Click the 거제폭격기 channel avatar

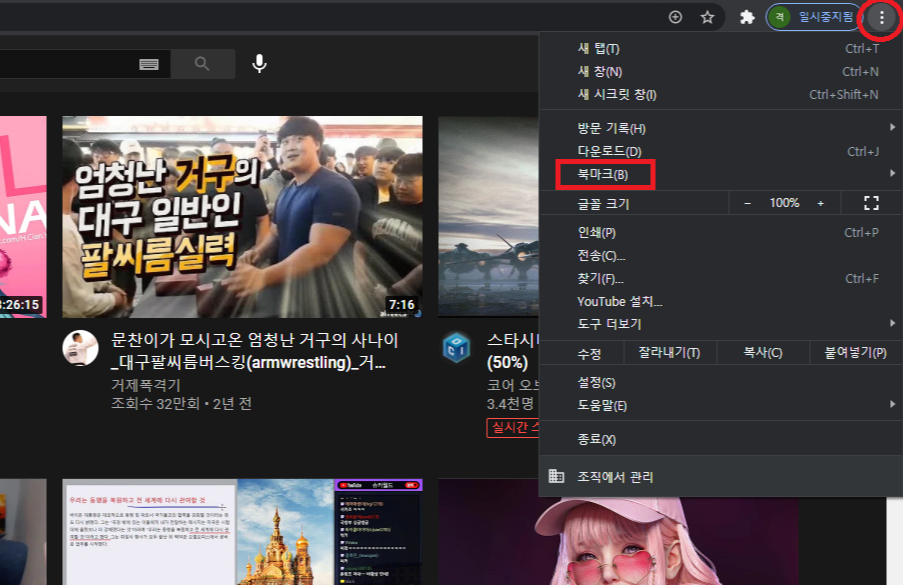point(80,348)
